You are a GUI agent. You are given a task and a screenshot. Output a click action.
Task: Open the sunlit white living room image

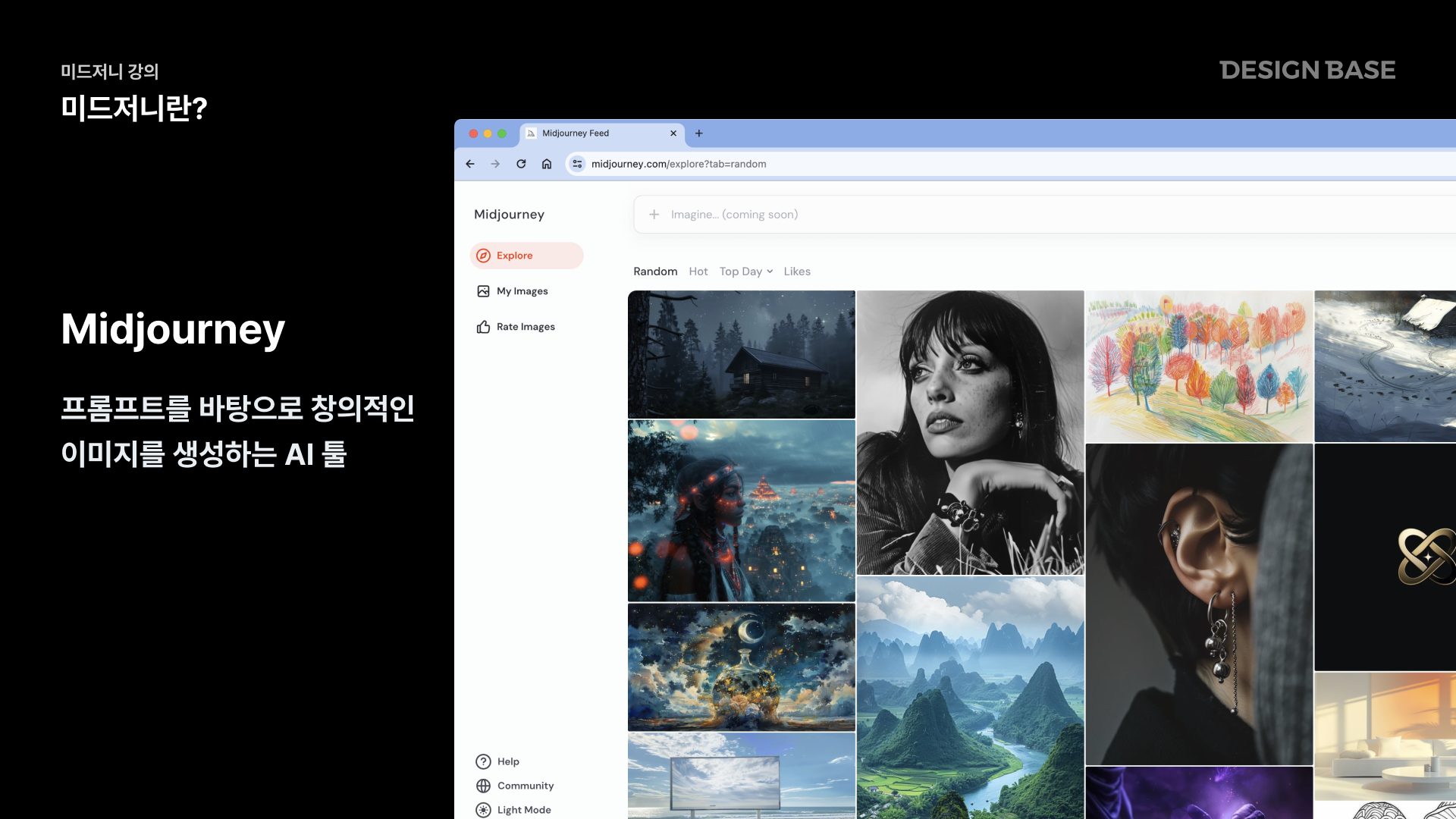pos(1385,736)
